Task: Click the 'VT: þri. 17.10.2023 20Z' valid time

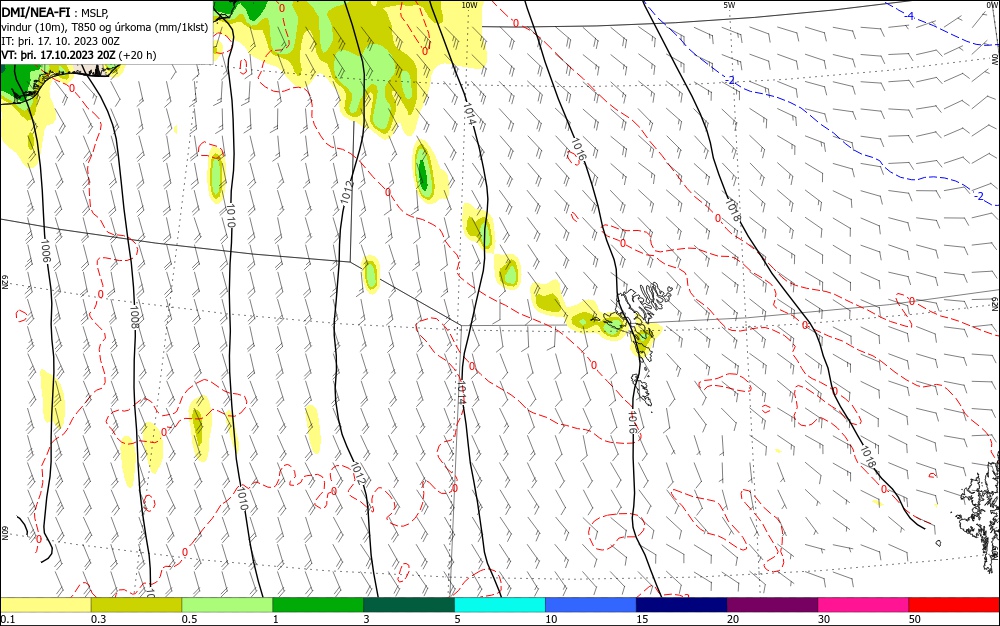Action: [x=59, y=55]
